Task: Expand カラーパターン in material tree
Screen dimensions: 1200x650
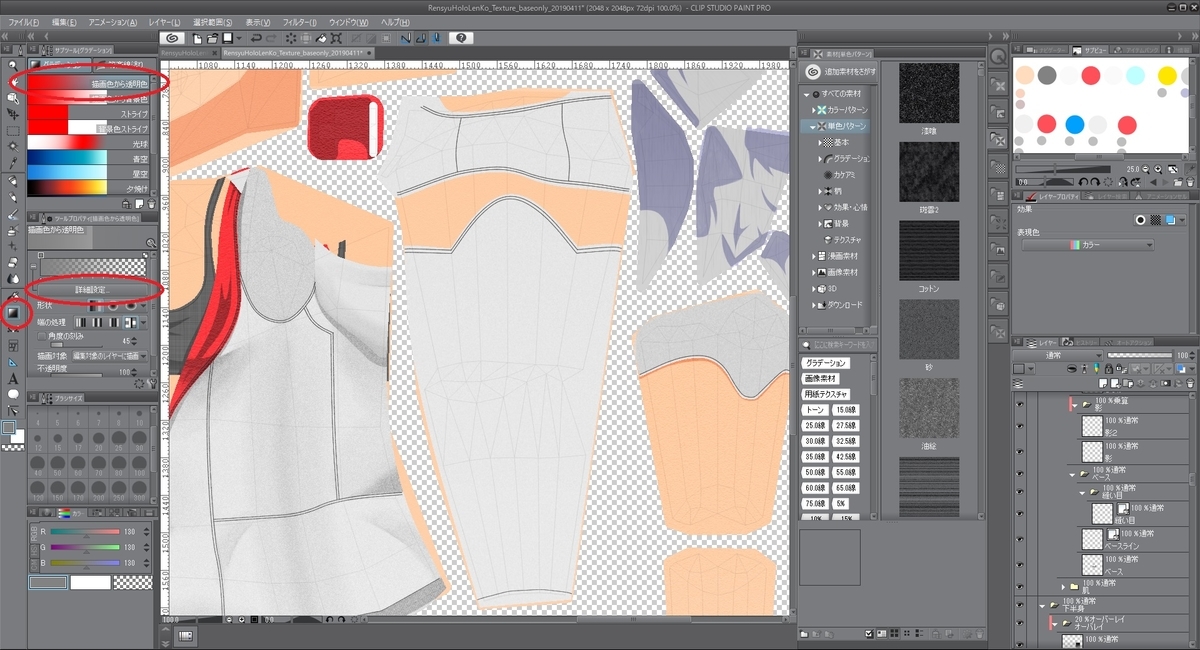Action: (x=812, y=110)
